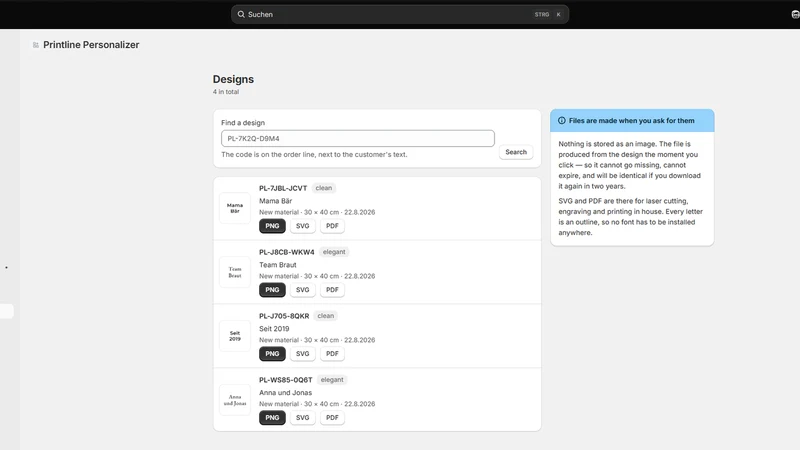Click design code PL-WS85-0Q6T

point(286,380)
